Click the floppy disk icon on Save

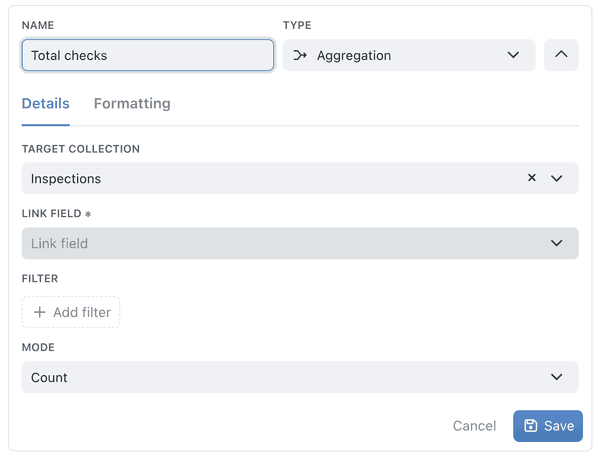530,425
